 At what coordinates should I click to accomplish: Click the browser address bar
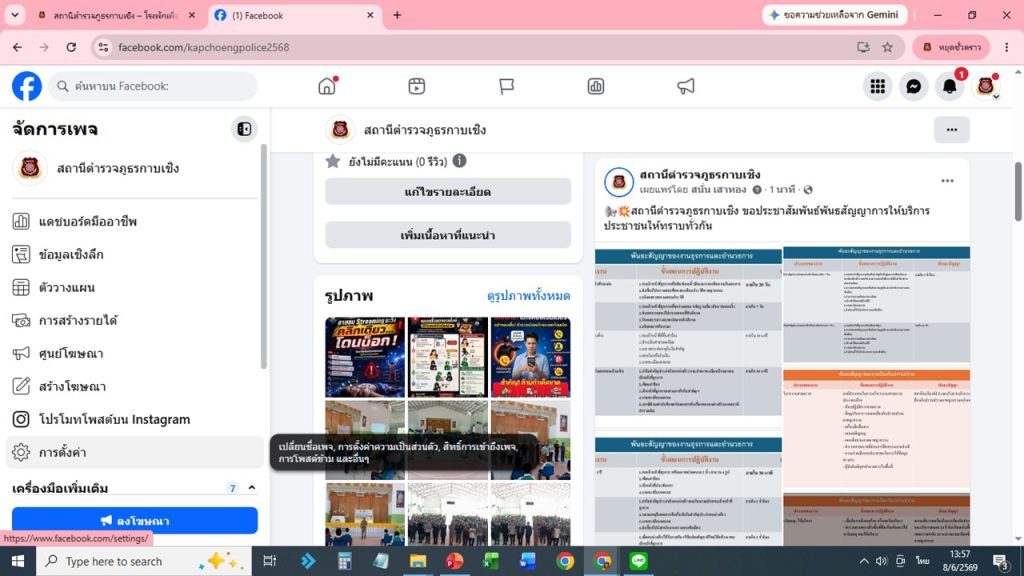tap(483, 47)
